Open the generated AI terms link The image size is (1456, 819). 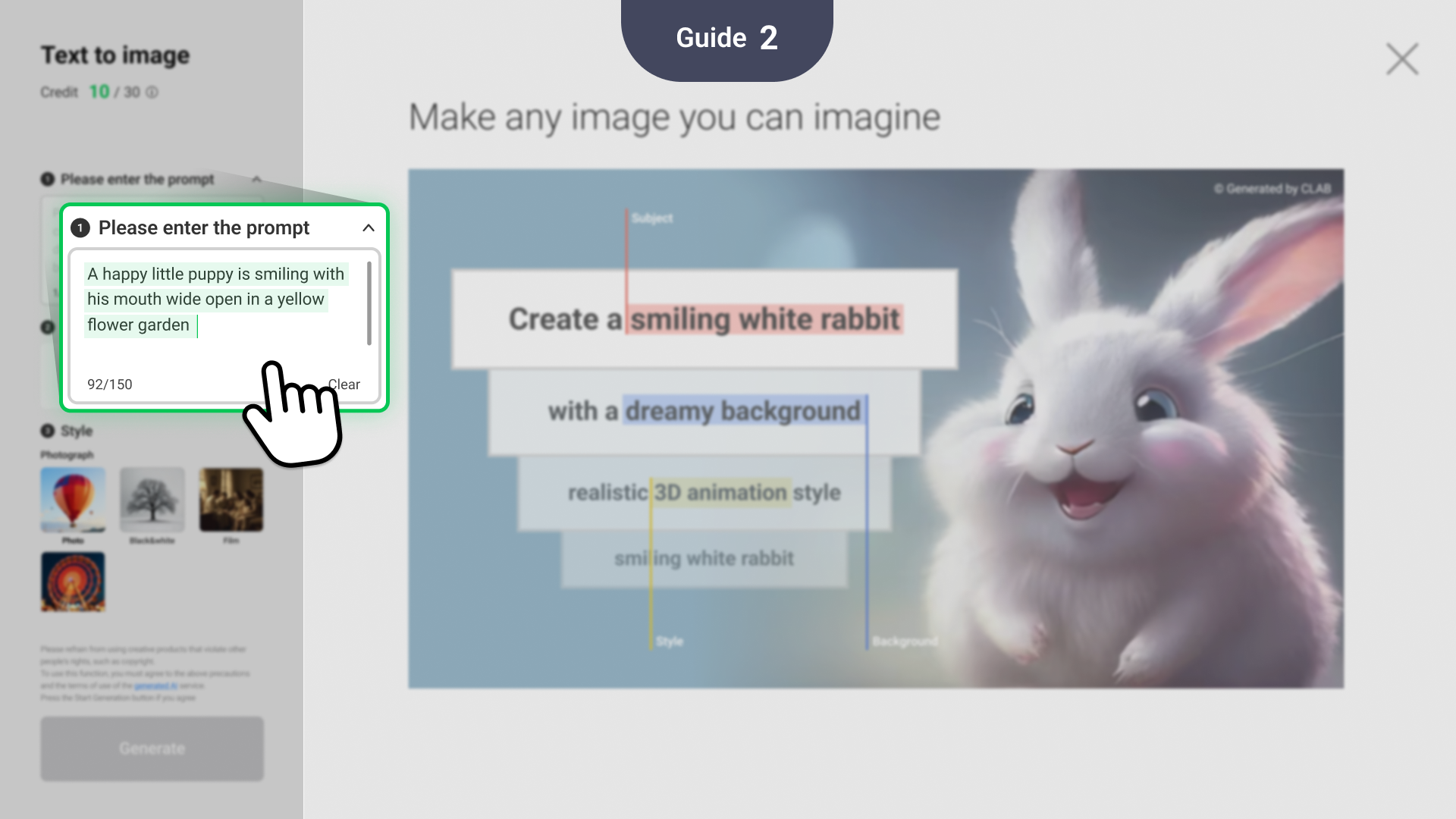pos(155,686)
